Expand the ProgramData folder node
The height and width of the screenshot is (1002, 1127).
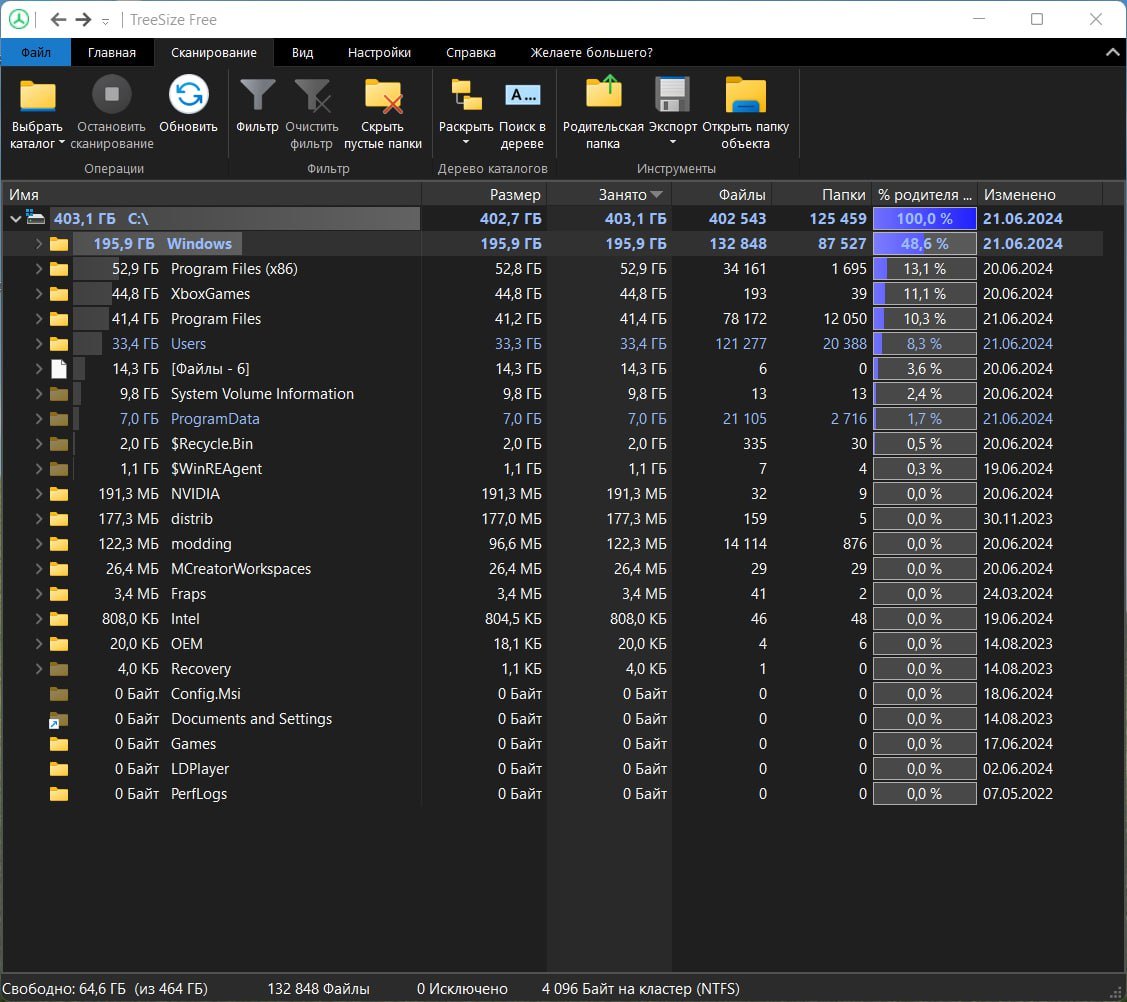(x=39, y=419)
